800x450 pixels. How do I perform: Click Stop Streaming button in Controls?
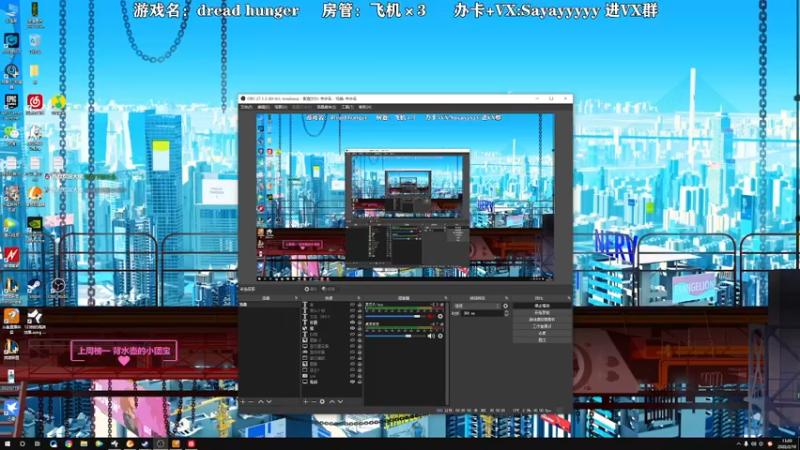coord(542,306)
